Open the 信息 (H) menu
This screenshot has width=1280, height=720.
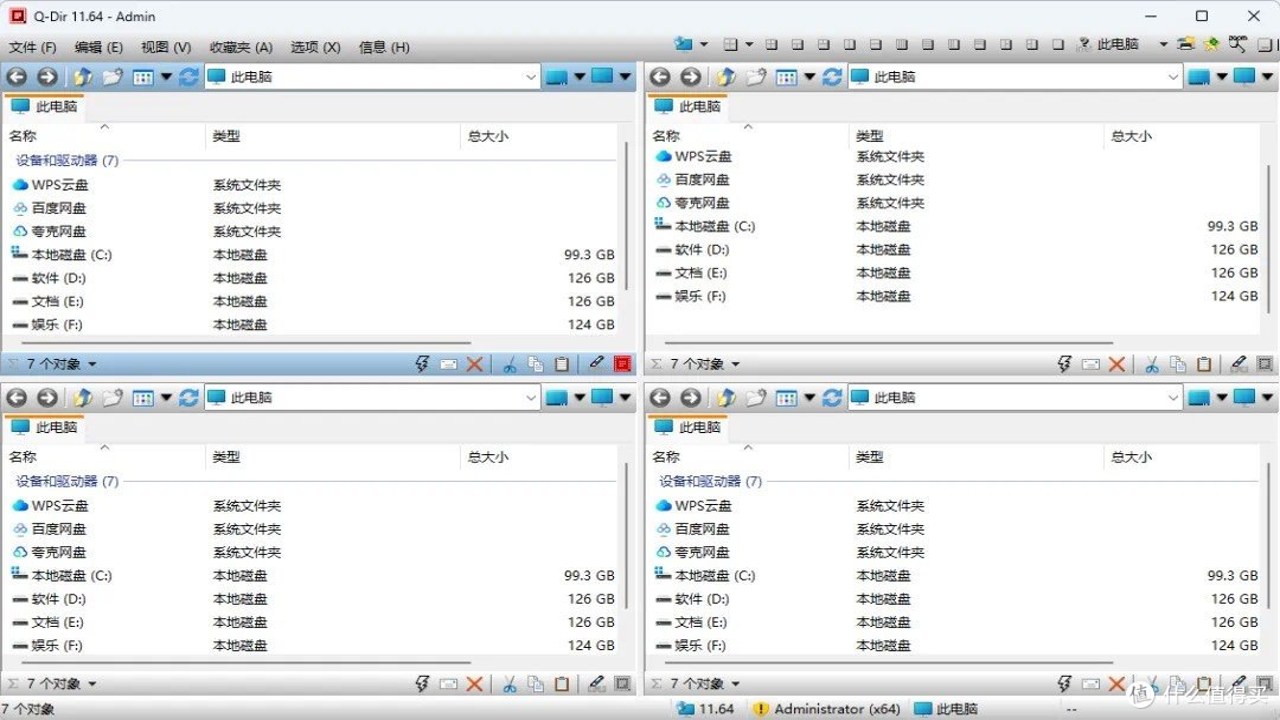tap(384, 47)
